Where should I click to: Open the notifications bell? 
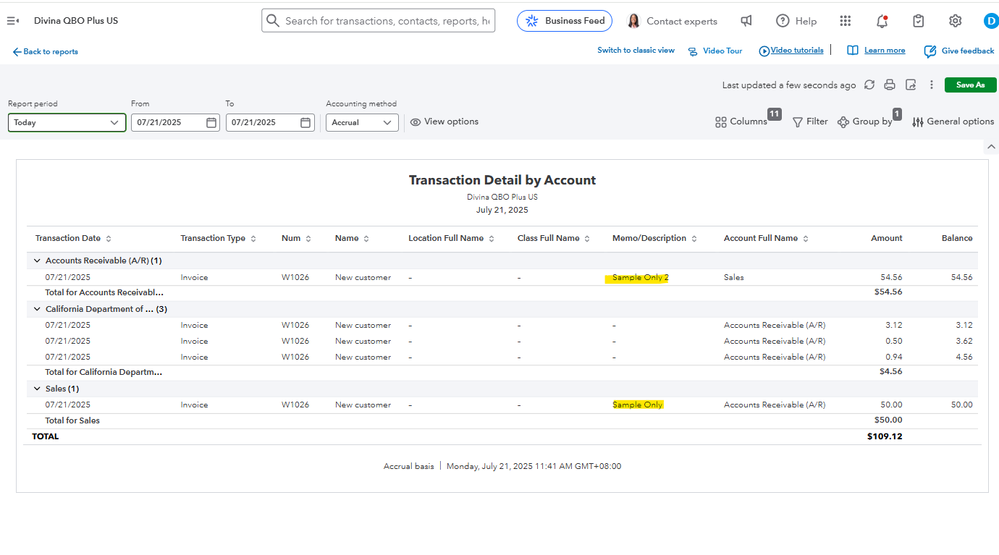point(881,21)
